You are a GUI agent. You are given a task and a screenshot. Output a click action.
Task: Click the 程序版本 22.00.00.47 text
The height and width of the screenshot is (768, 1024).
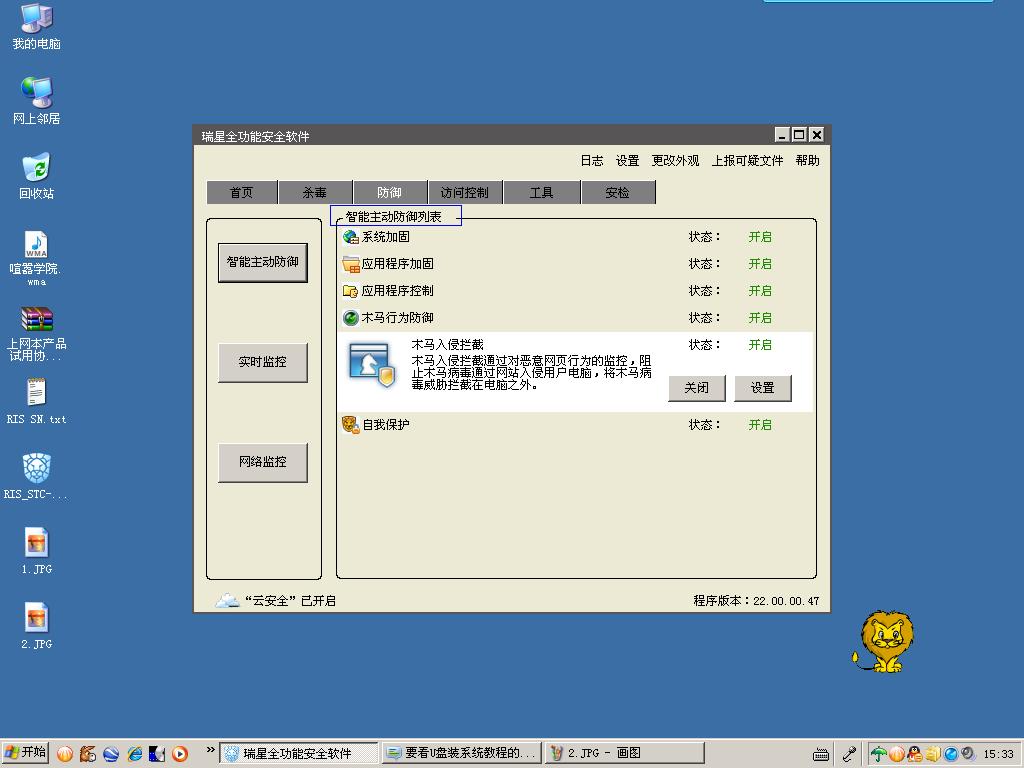[x=756, y=601]
